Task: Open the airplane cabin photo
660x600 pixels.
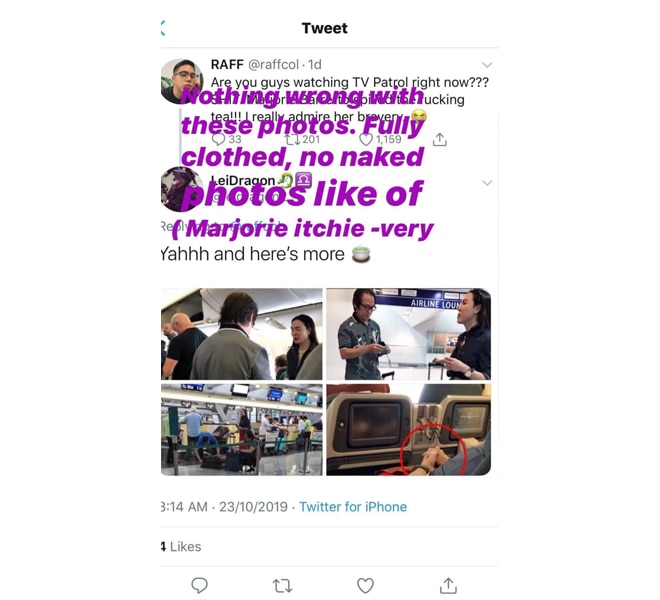Action: click(x=242, y=334)
